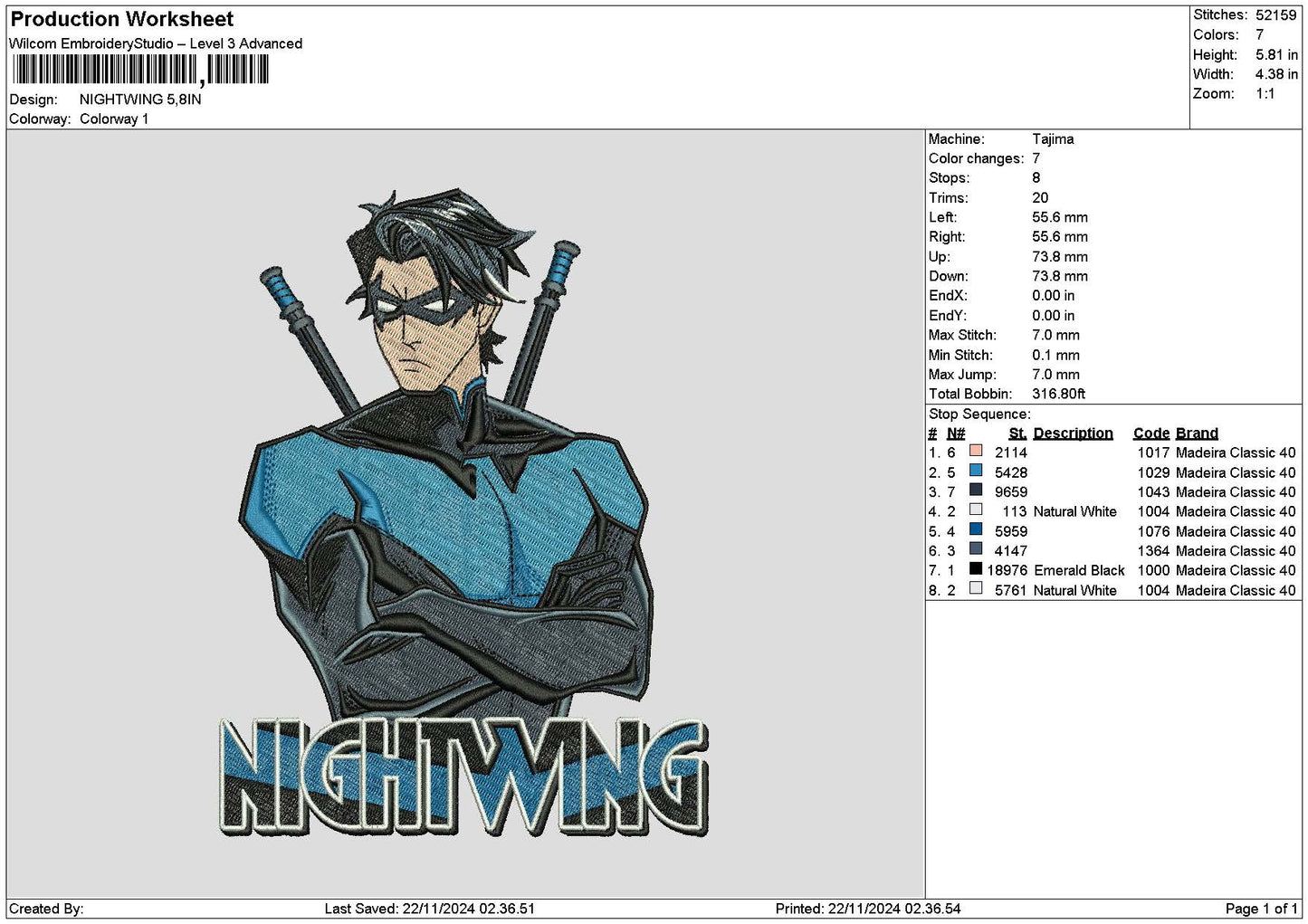
Task: Select the royal blue swatch in stop 5
Action: point(975,529)
